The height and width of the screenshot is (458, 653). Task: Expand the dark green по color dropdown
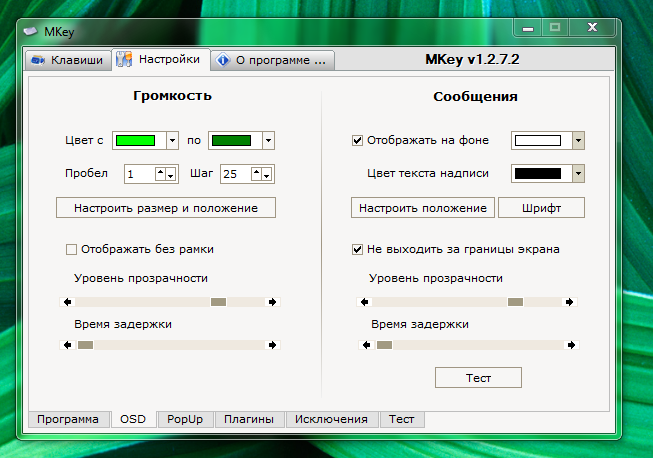coord(268,141)
